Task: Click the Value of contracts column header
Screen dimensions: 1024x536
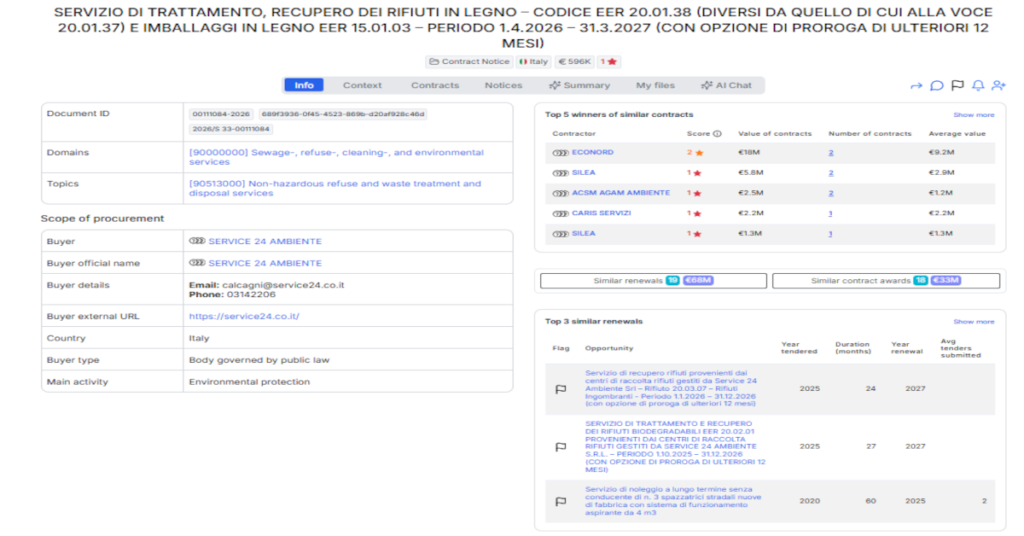Action: [775, 134]
